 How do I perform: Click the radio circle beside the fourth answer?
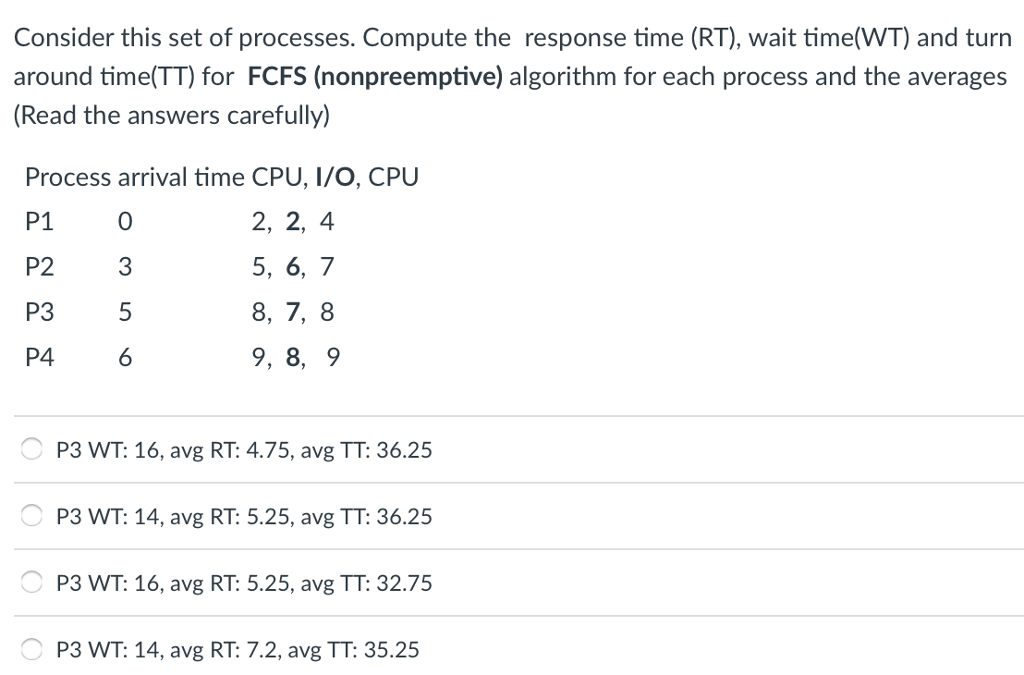point(31,647)
